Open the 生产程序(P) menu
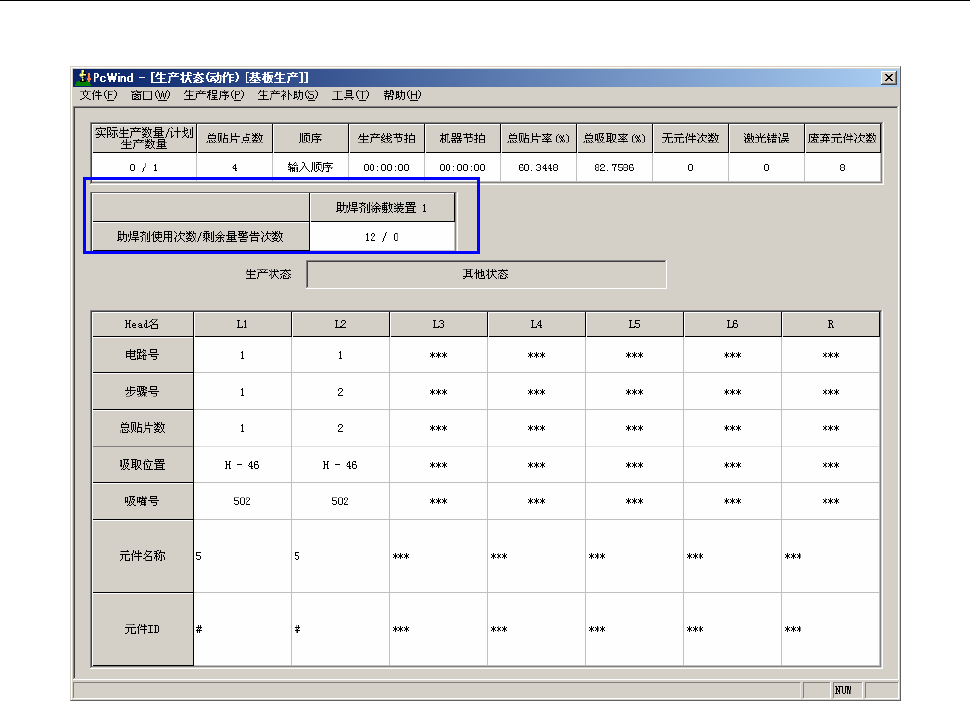The height and width of the screenshot is (701, 970). click(x=213, y=95)
